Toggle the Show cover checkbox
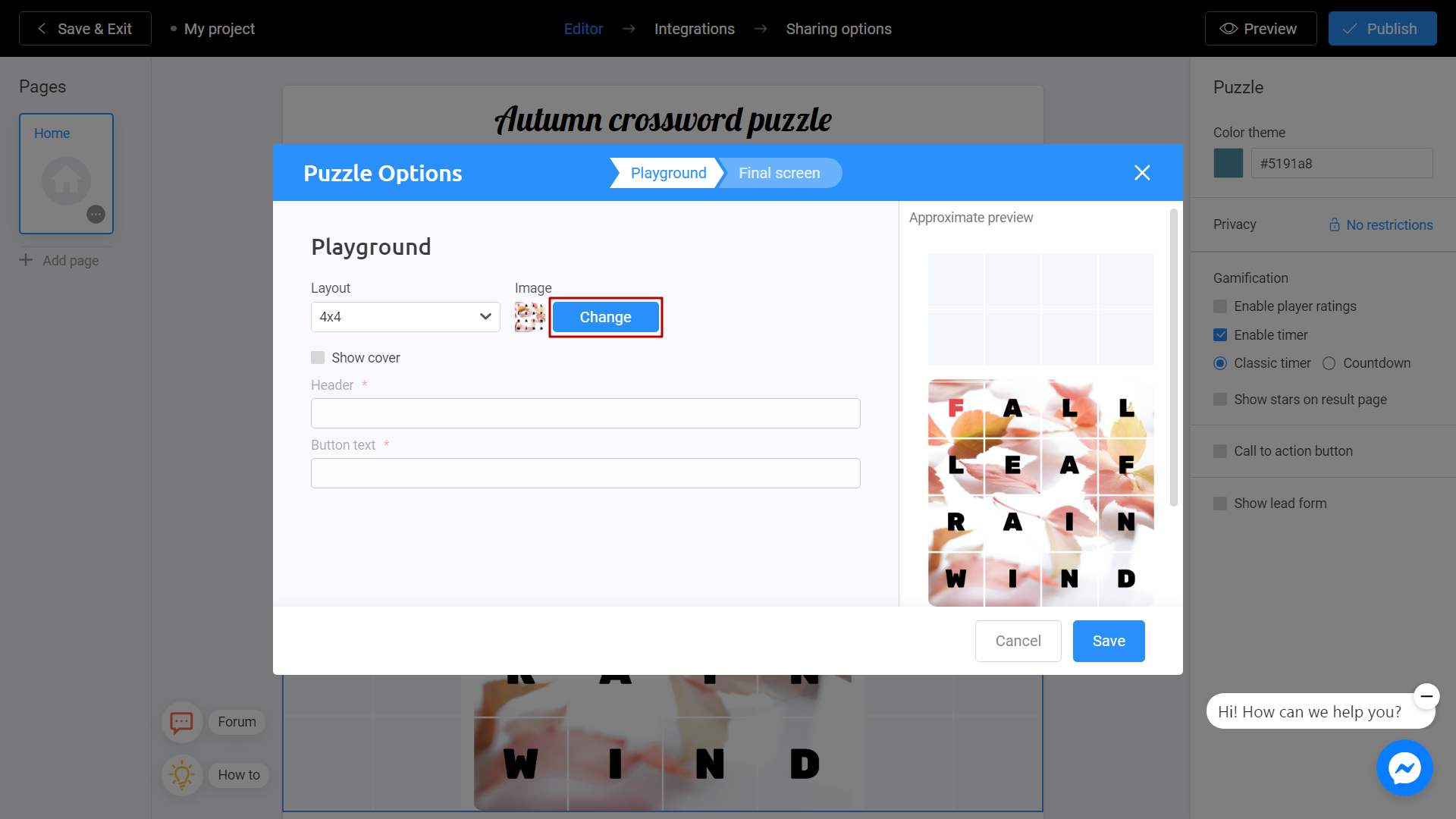The image size is (1456, 819). pos(318,357)
